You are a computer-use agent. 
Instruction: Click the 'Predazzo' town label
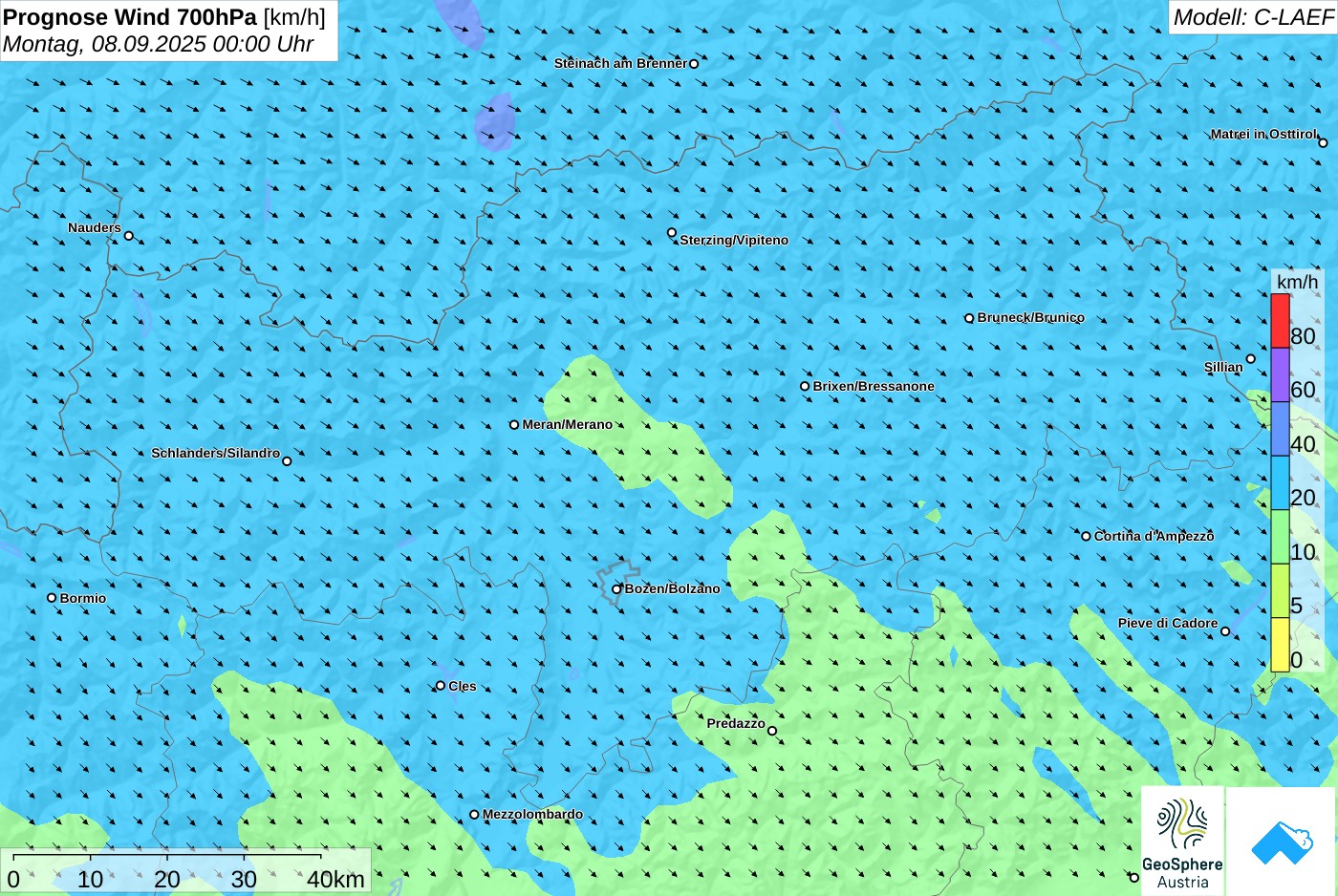[736, 723]
